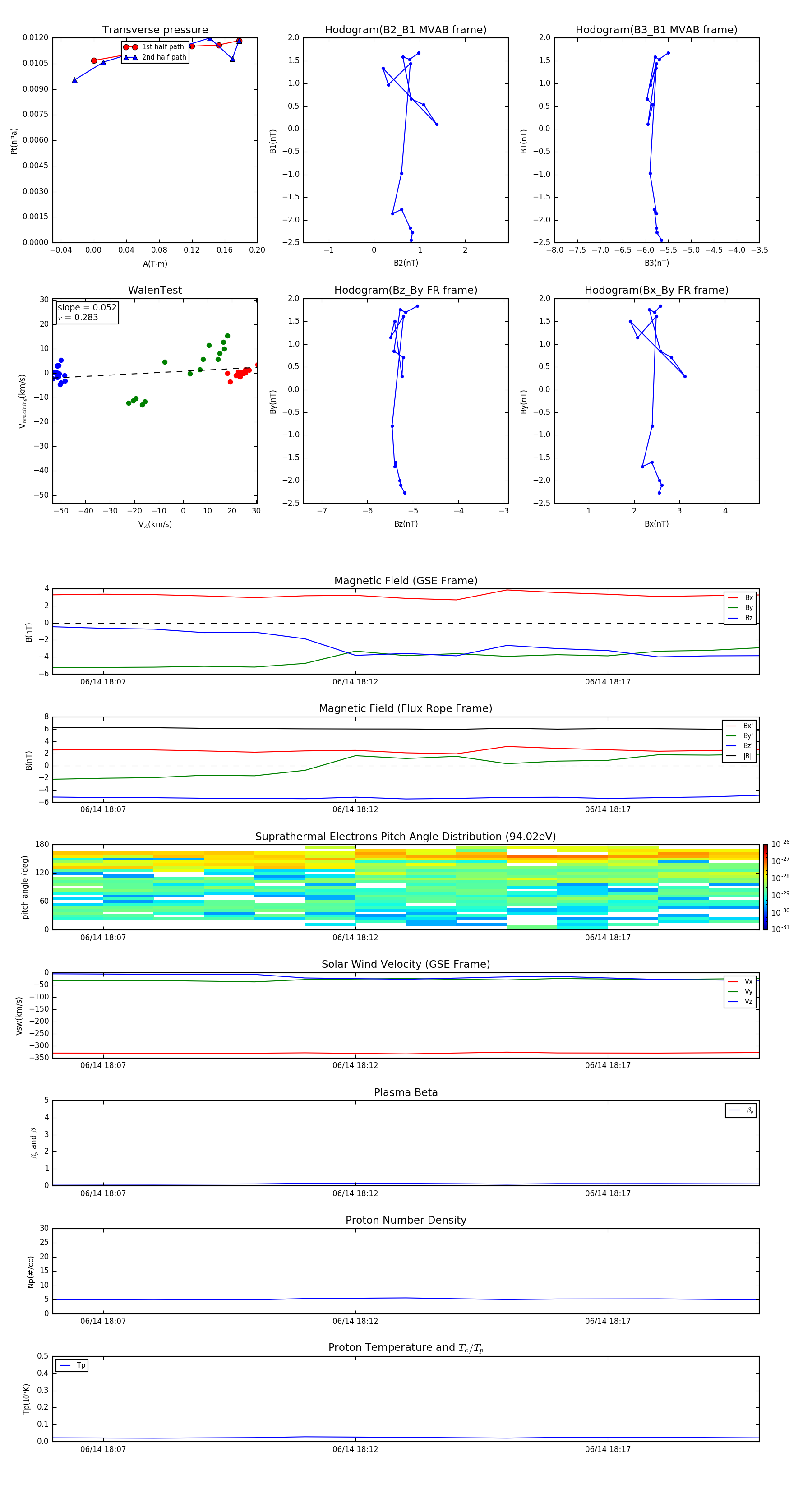Viewport: 812px width, 1489px height.
Task: Click the 'WalenTest' plot title
Action: coord(155,290)
